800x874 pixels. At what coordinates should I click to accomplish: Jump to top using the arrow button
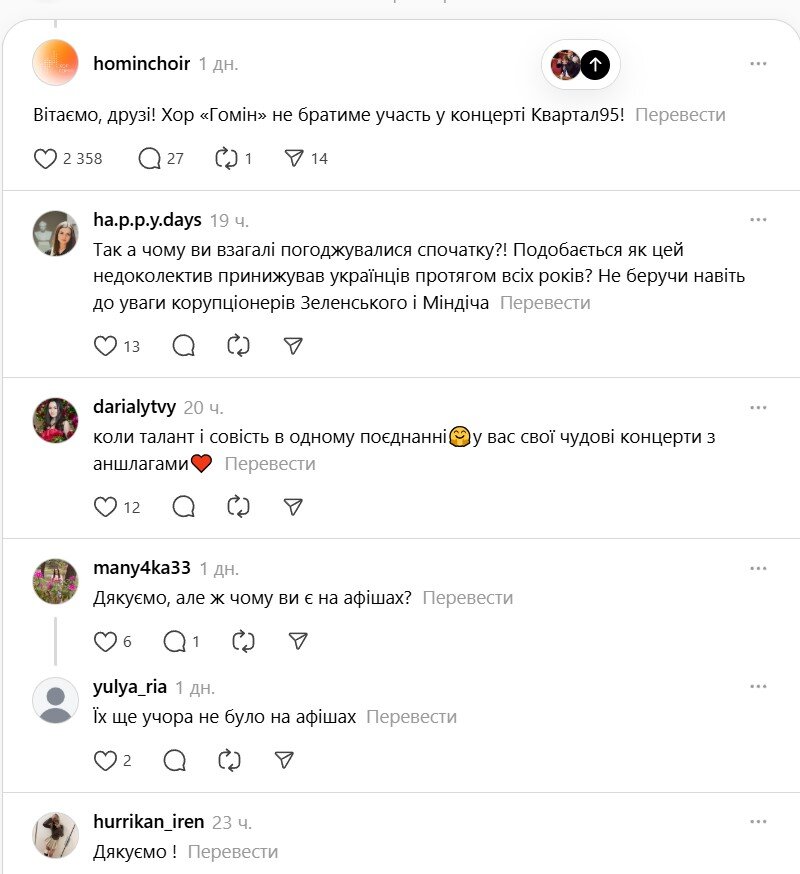[x=595, y=65]
